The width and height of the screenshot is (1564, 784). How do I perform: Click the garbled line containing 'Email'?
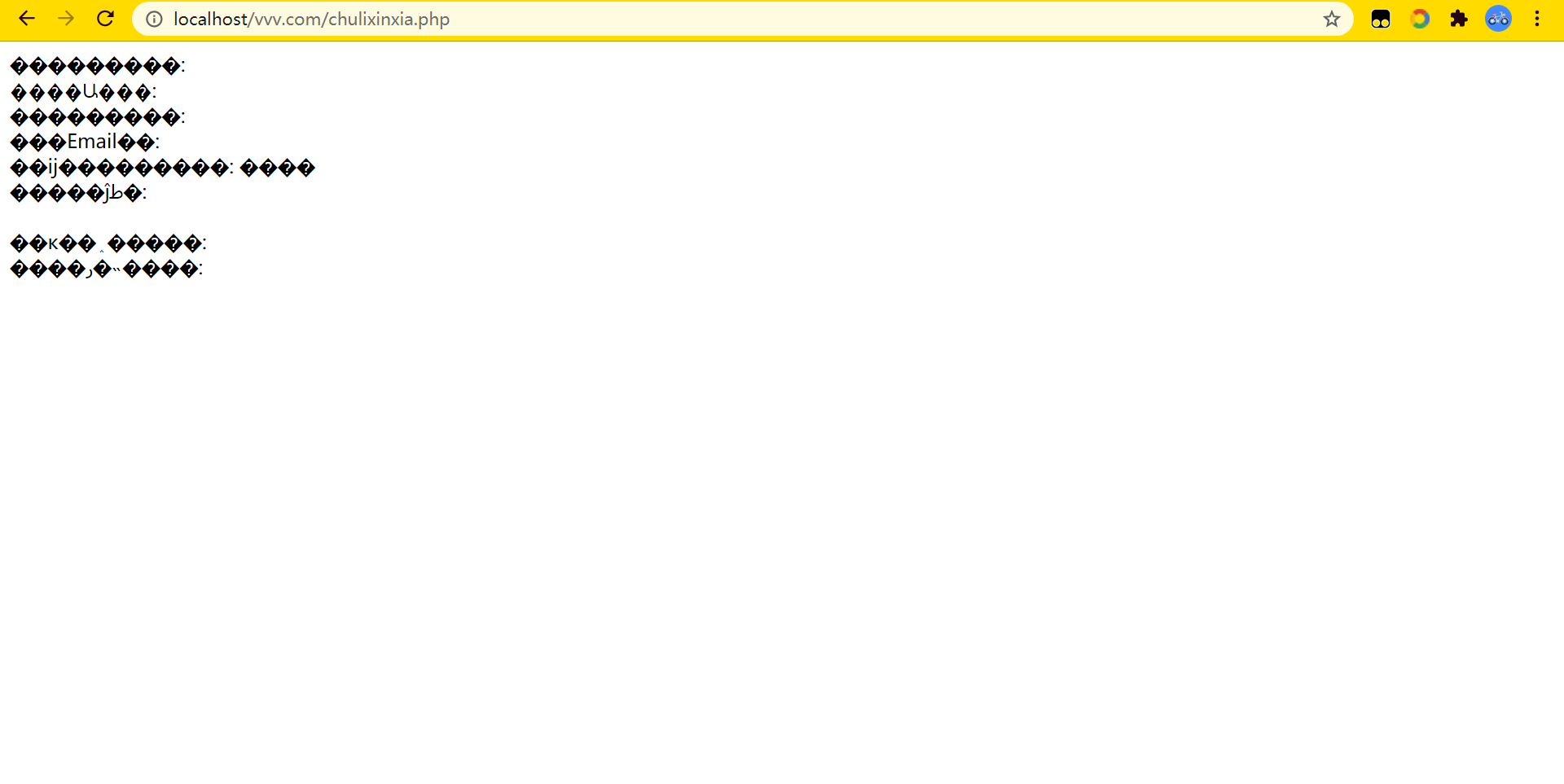[x=86, y=142]
